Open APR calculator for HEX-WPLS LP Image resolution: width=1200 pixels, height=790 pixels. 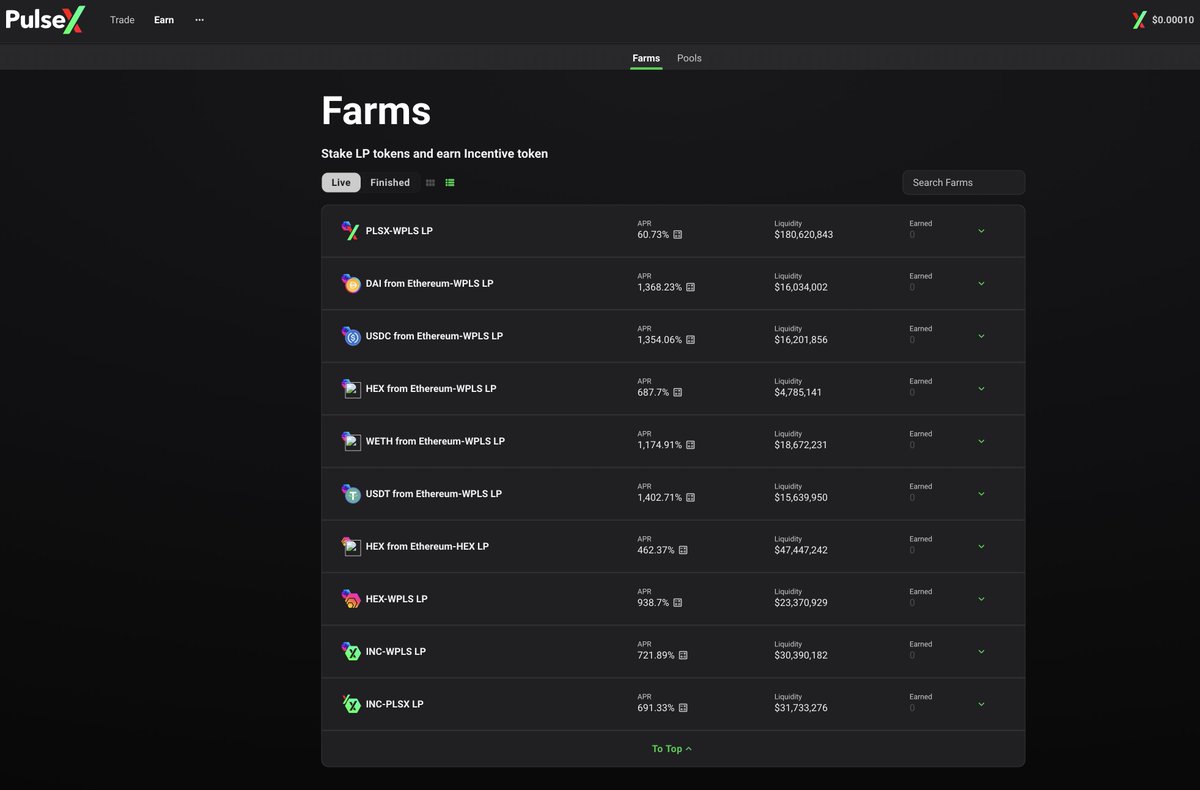pos(678,603)
